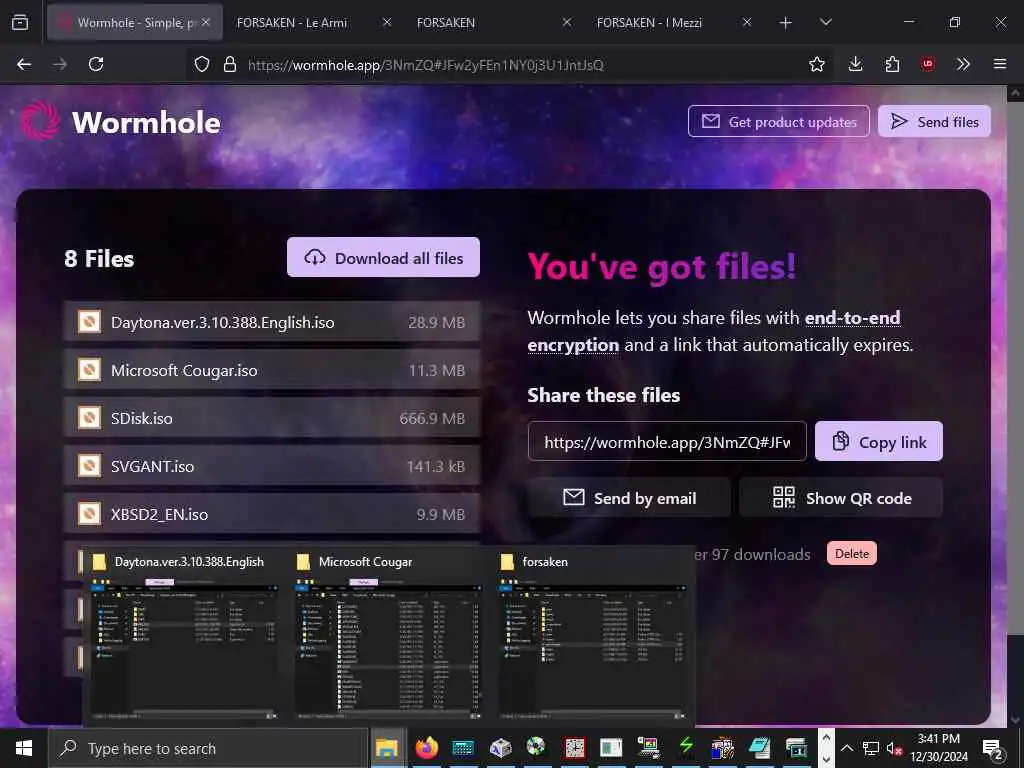Image resolution: width=1024 pixels, height=768 pixels.
Task: Select the SDisk.iso file row
Action: [272, 418]
